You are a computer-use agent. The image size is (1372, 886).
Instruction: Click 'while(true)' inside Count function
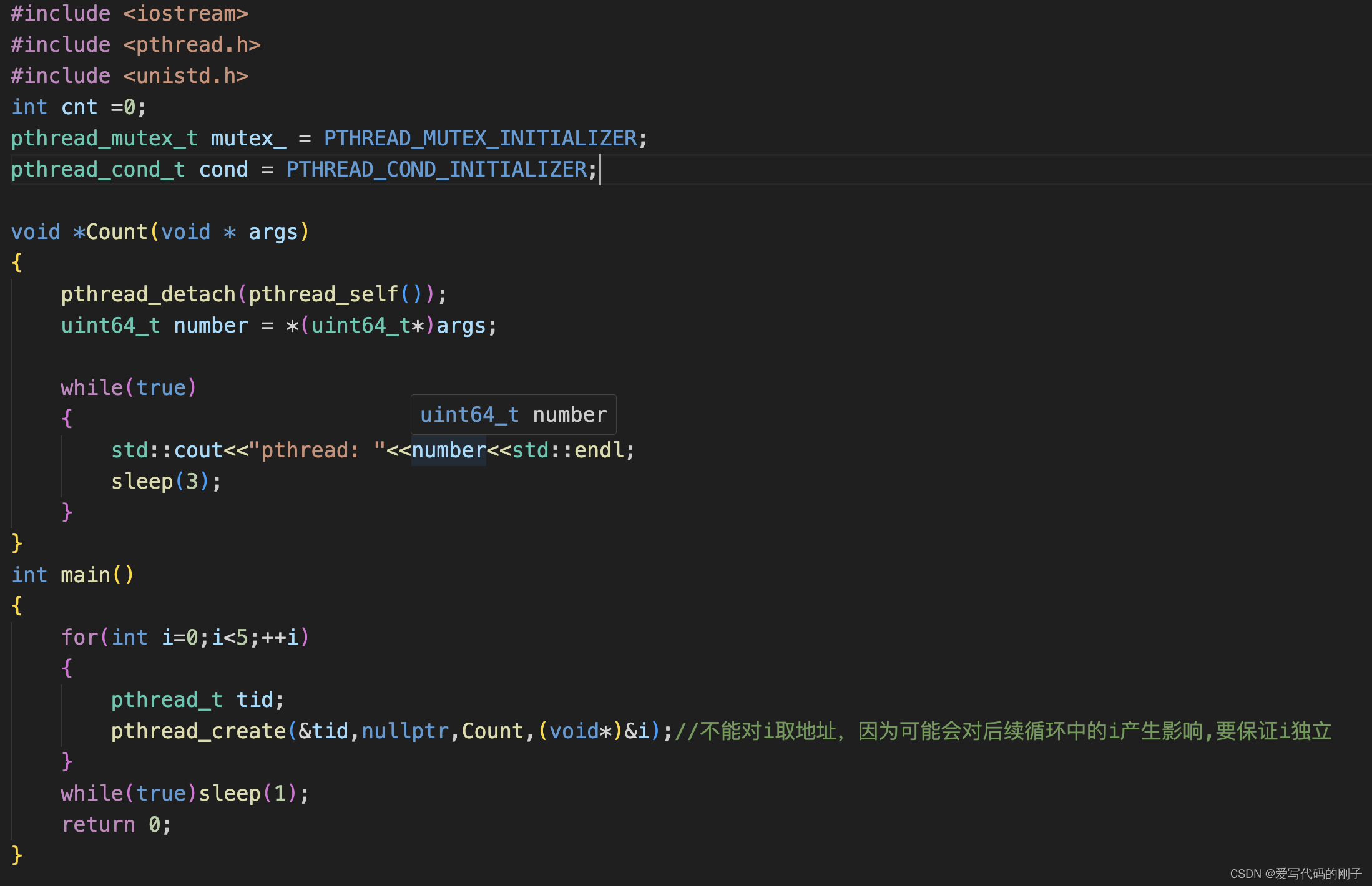(129, 388)
